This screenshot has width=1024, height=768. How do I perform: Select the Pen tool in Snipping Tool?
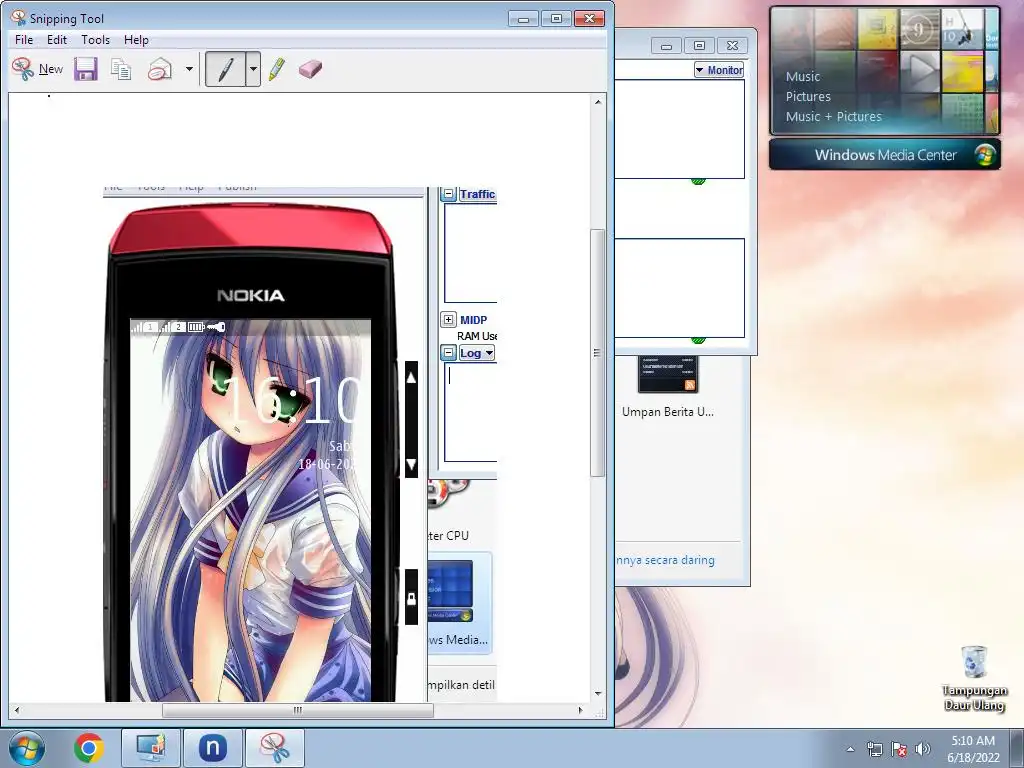225,69
